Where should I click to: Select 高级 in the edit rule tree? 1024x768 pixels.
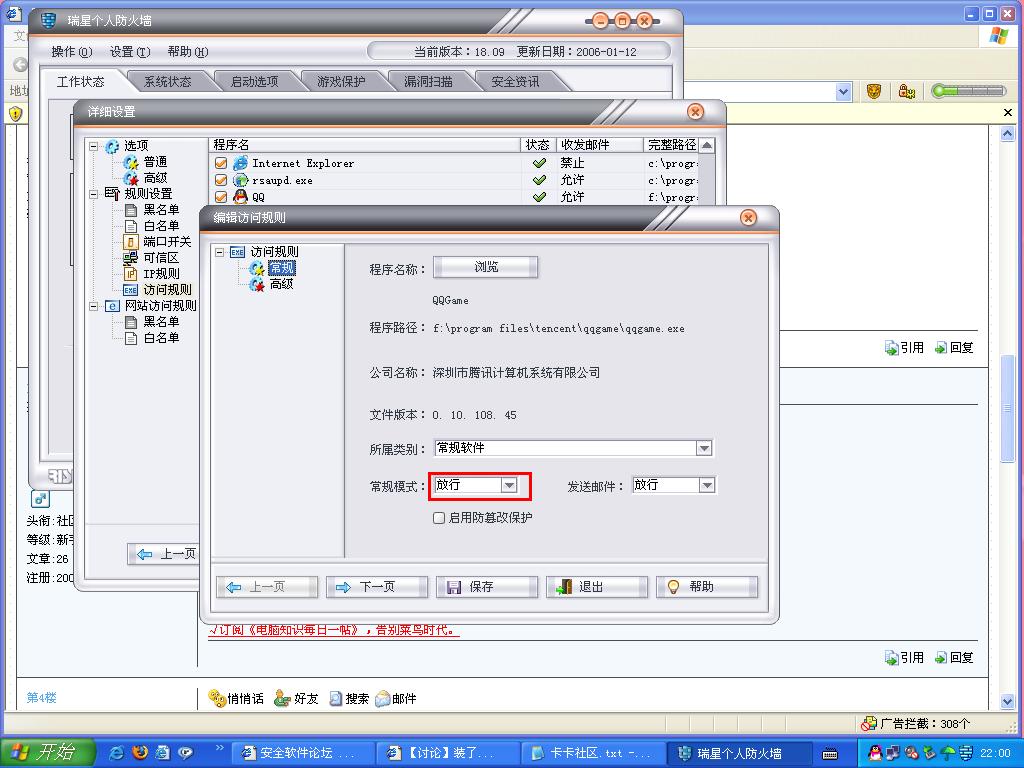[x=281, y=284]
